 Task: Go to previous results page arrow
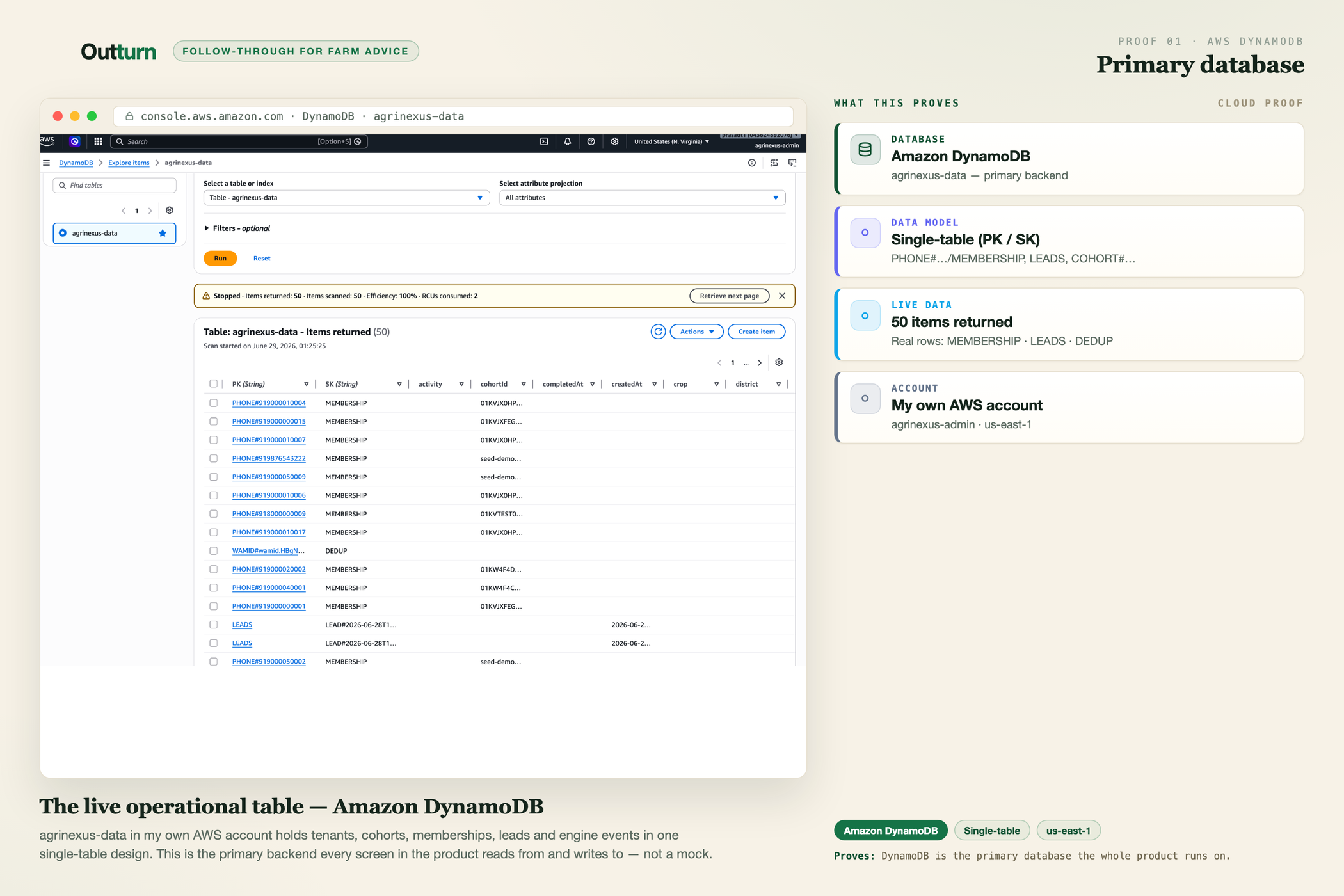[x=719, y=363]
